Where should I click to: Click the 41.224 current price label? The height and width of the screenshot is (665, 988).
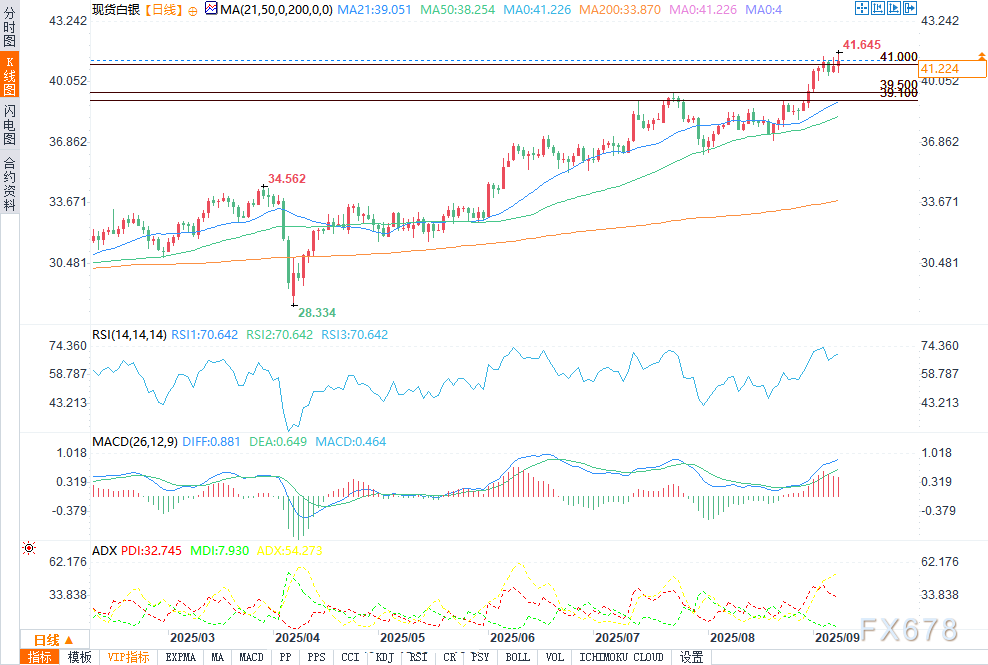pyautogui.click(x=939, y=68)
